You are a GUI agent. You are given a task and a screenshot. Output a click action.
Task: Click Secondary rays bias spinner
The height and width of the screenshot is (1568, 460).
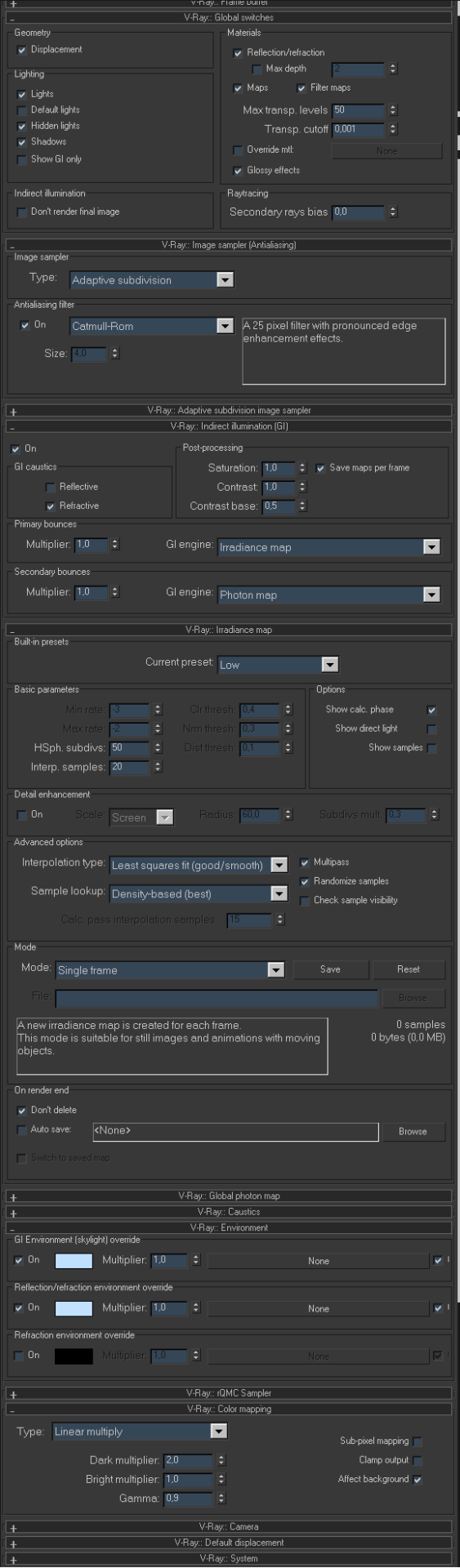(x=393, y=212)
